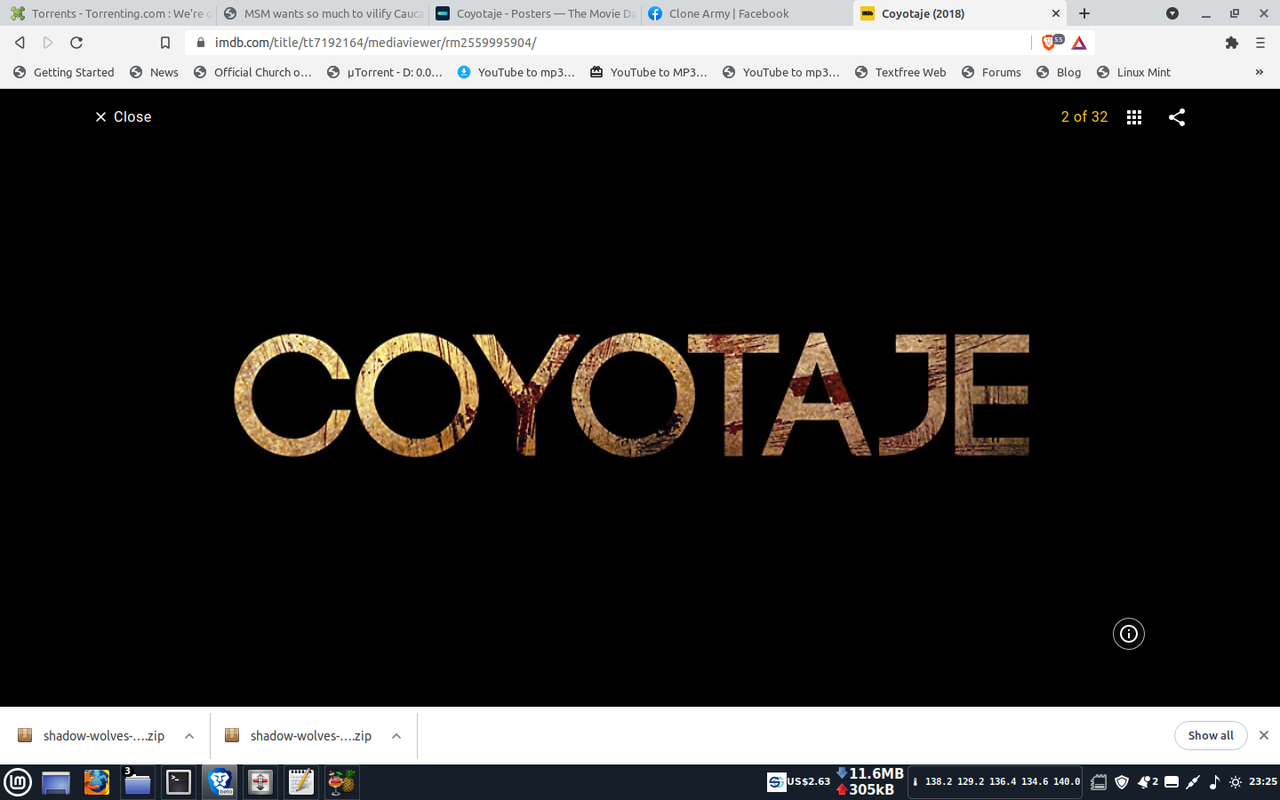Screen dimensions: 1280x800
Task: Click the Show all downloads button
Action: point(1211,735)
